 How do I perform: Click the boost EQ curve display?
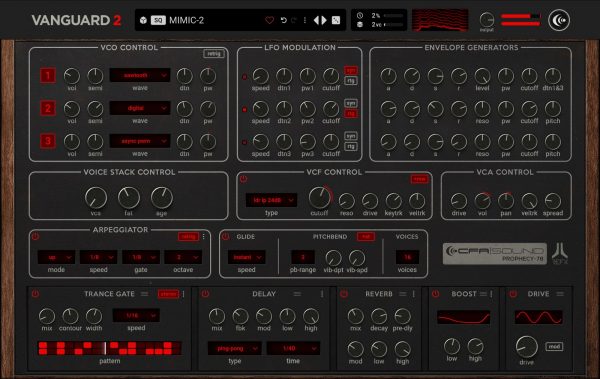[463, 317]
